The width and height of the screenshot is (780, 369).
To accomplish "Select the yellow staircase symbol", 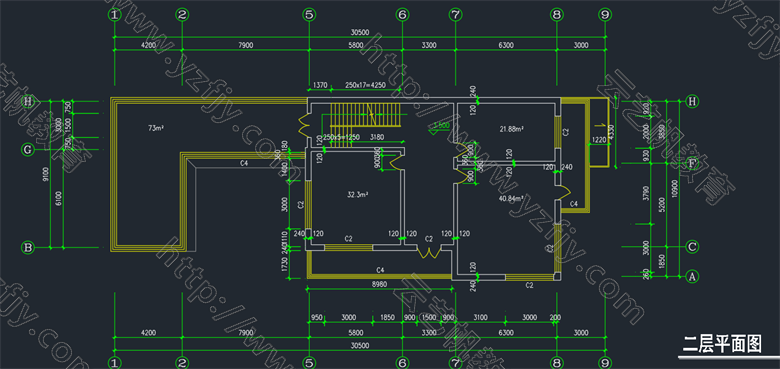I will click(365, 124).
